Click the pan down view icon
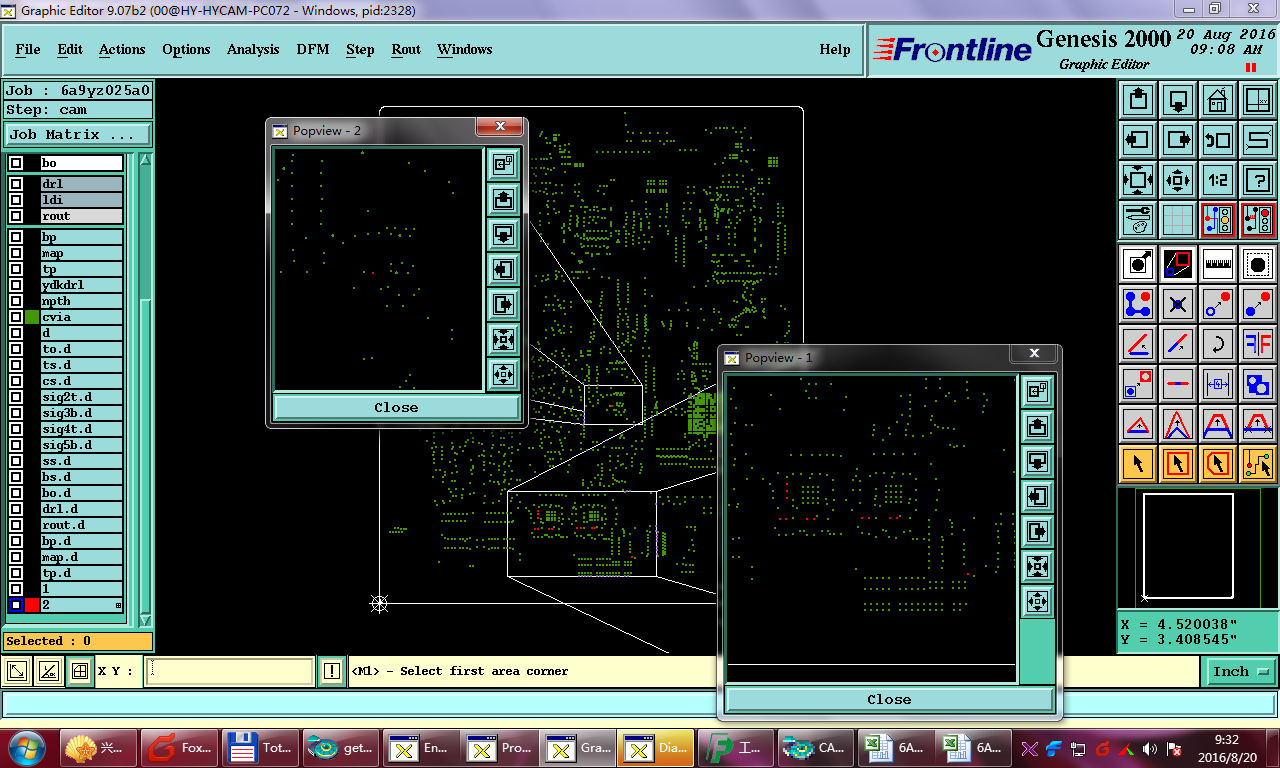Image resolution: width=1280 pixels, height=768 pixels. coord(1178,100)
